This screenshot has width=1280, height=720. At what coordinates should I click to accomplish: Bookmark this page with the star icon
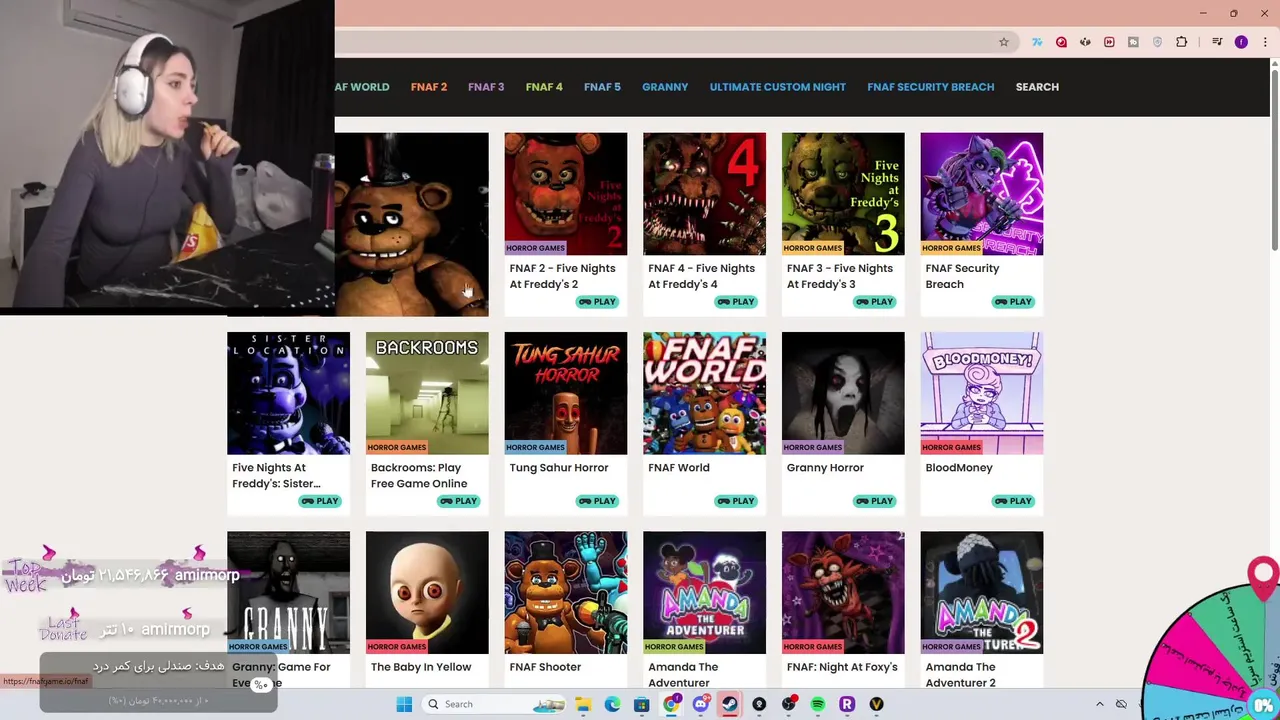(x=1004, y=42)
